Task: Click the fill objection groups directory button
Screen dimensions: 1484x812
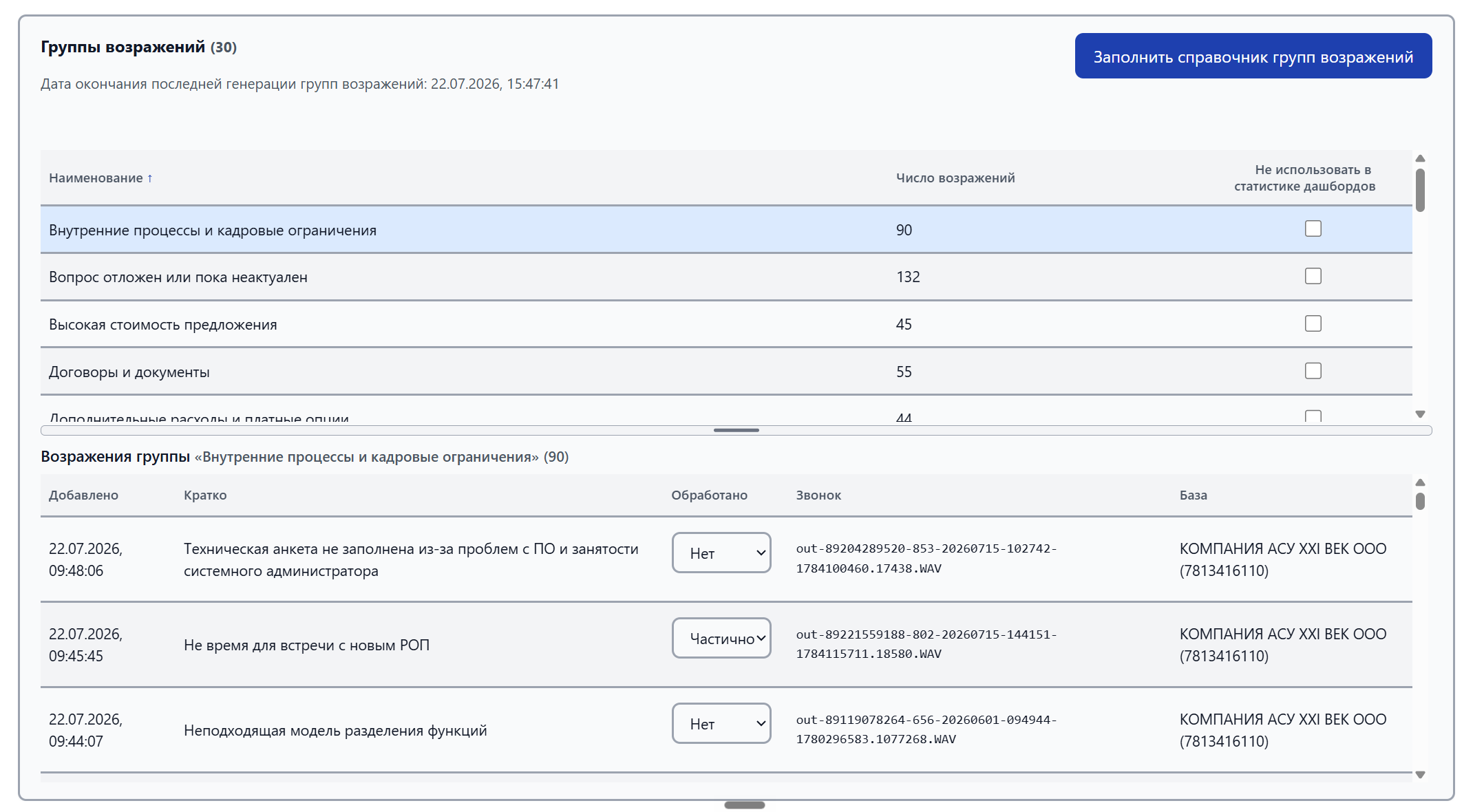Action: [x=1253, y=56]
